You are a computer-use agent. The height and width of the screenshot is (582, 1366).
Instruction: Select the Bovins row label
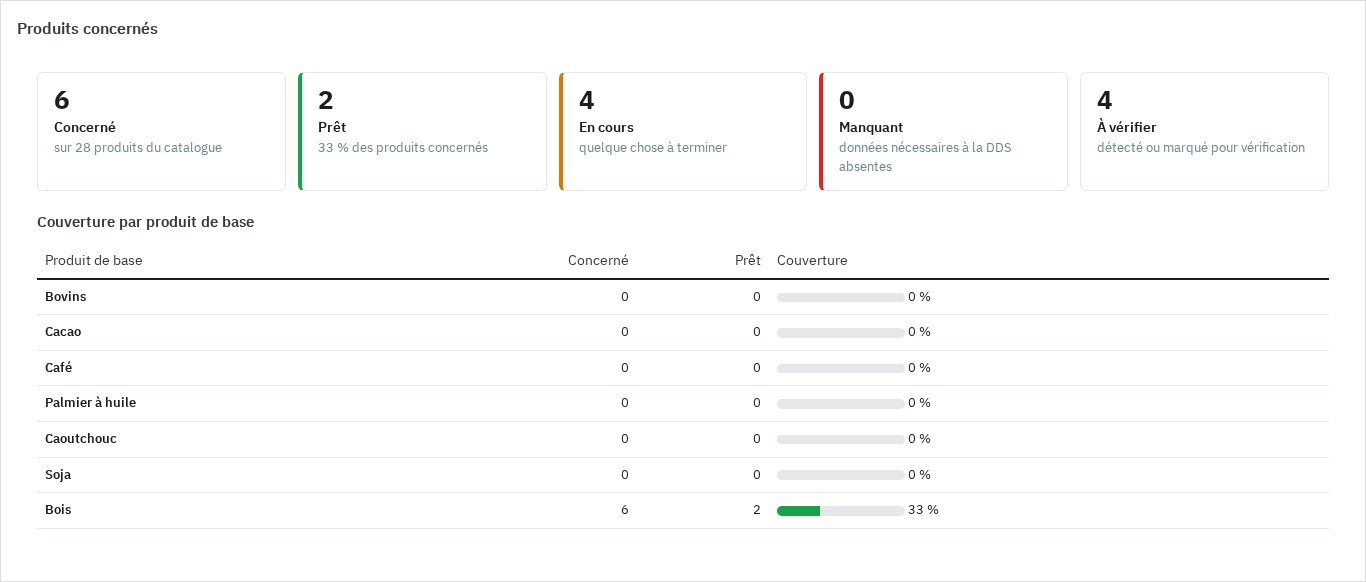[66, 297]
